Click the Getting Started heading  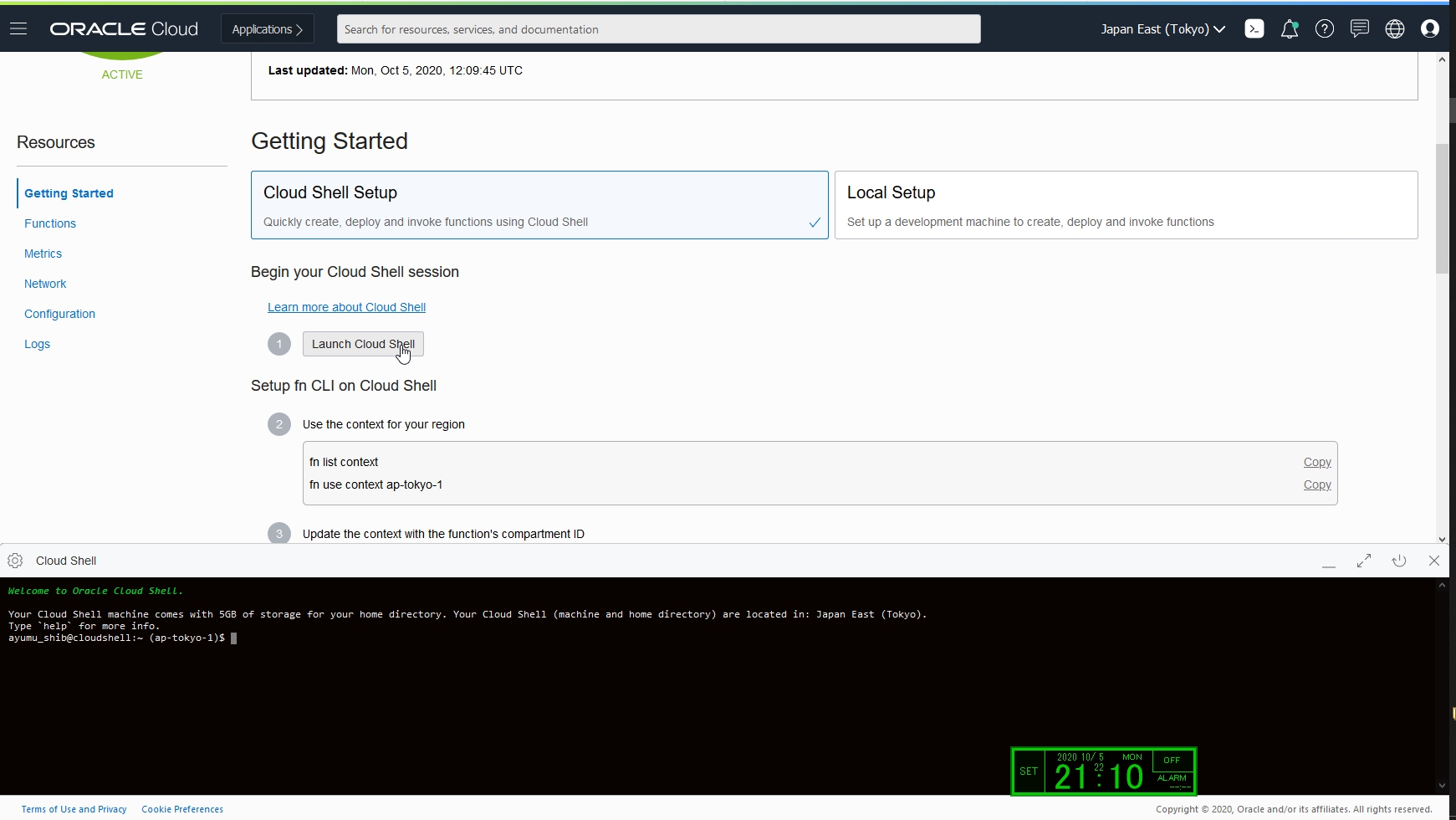[x=330, y=141]
